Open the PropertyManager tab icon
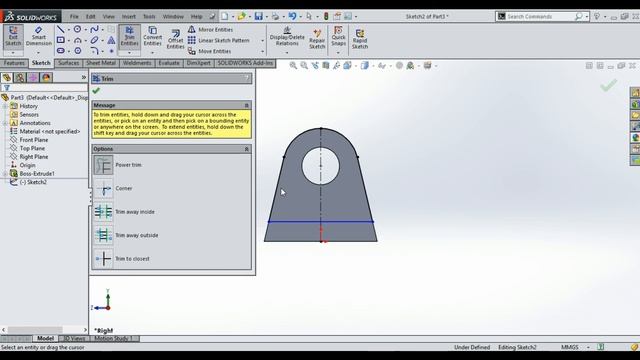The width and height of the screenshot is (640, 360). [20, 77]
